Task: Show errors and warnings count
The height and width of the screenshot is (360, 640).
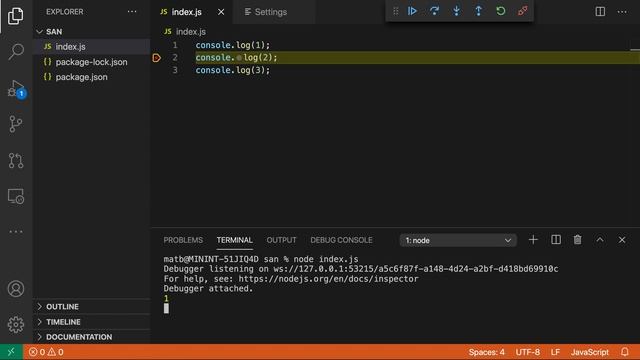Action: [46, 352]
